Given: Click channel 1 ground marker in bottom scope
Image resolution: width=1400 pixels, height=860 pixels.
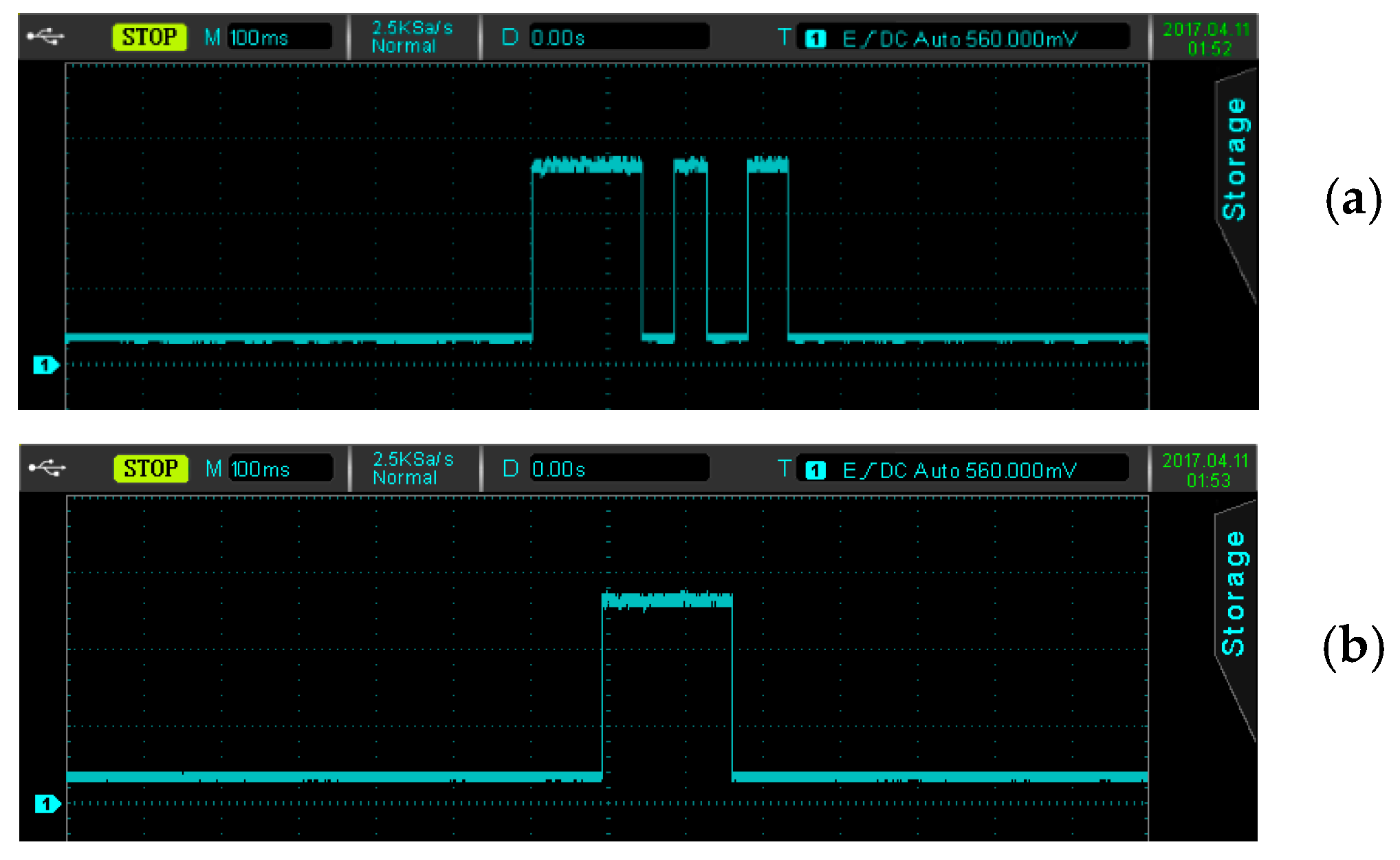Looking at the screenshot, I should [x=47, y=804].
